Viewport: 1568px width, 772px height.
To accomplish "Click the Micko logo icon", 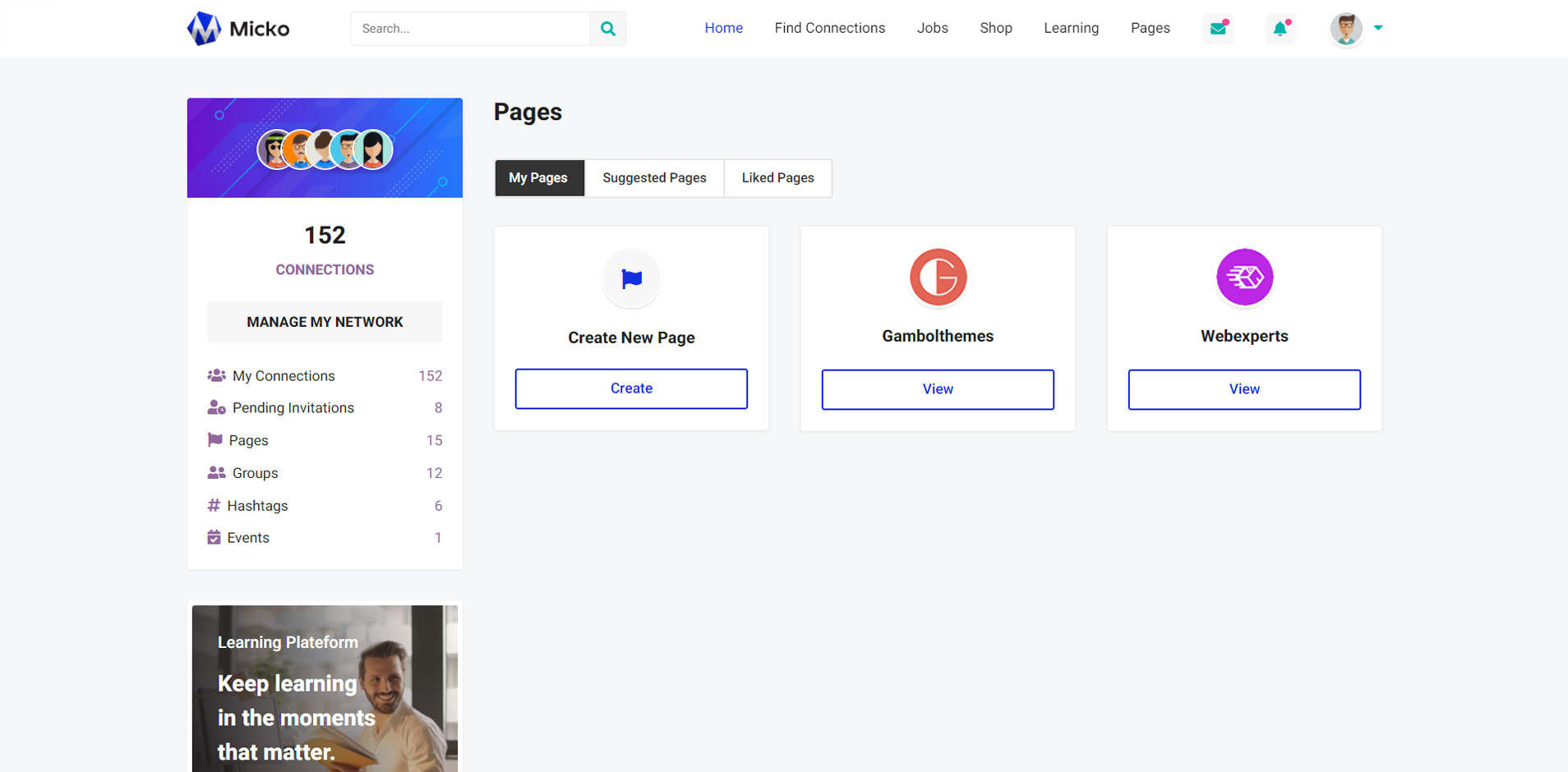I will tap(204, 29).
